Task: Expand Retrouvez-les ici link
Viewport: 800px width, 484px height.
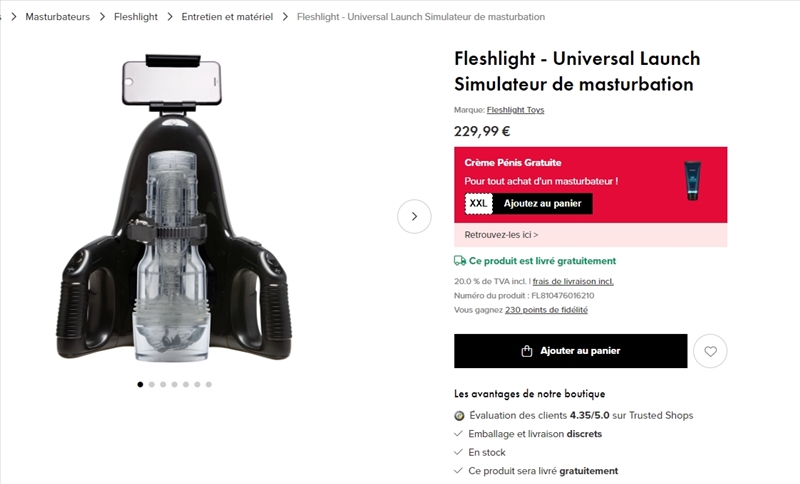Action: (501, 235)
